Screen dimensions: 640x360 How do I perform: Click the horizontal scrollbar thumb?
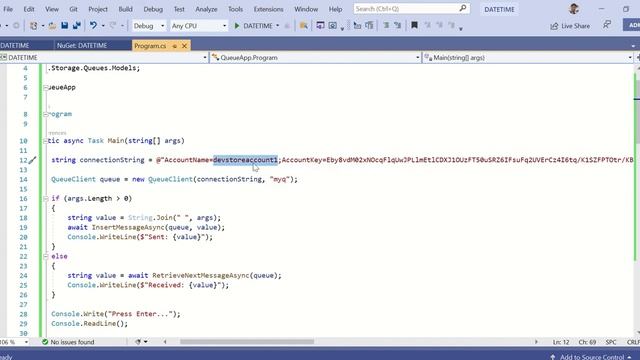247,342
